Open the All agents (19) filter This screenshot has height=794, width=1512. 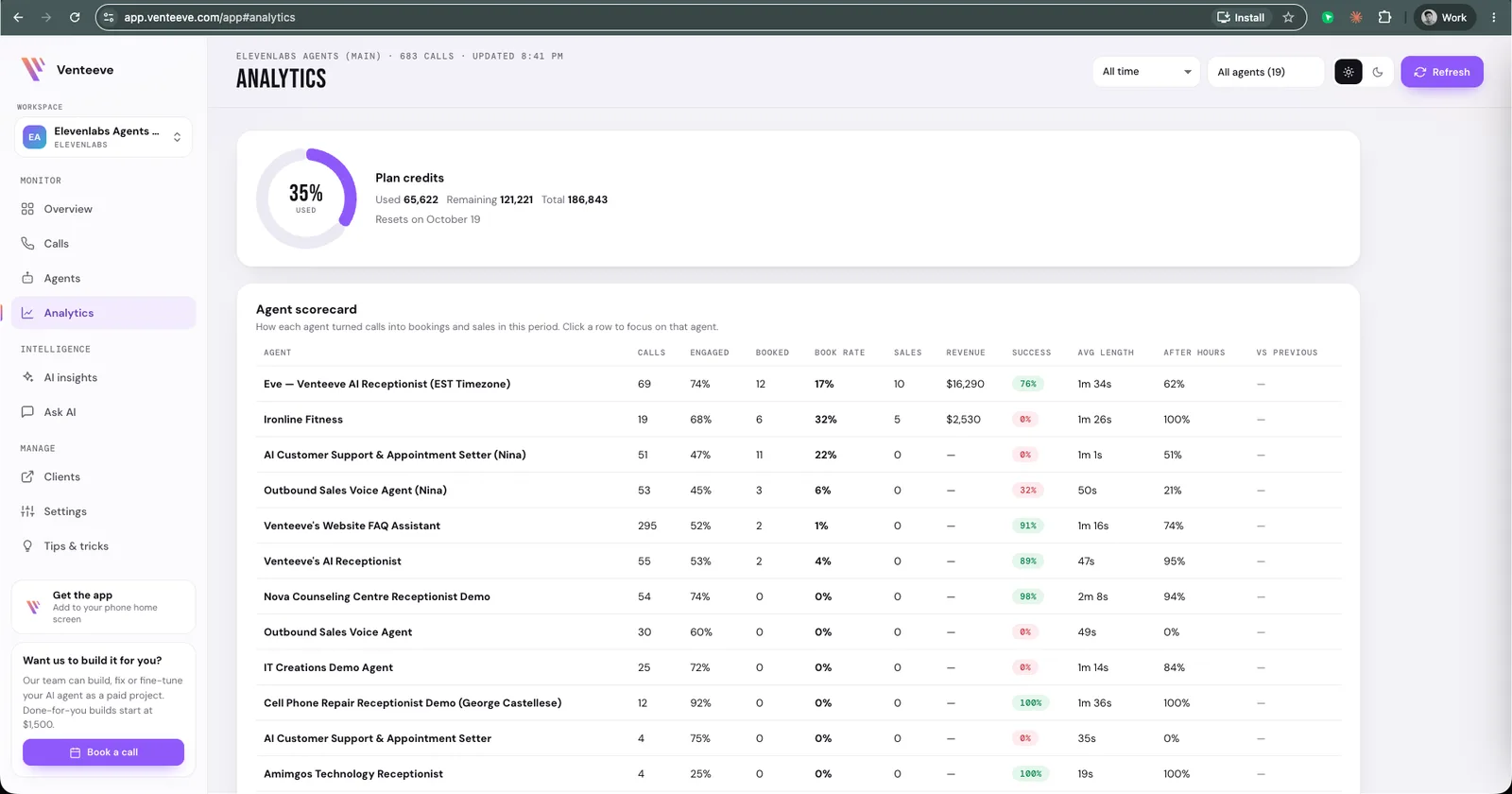[1265, 72]
